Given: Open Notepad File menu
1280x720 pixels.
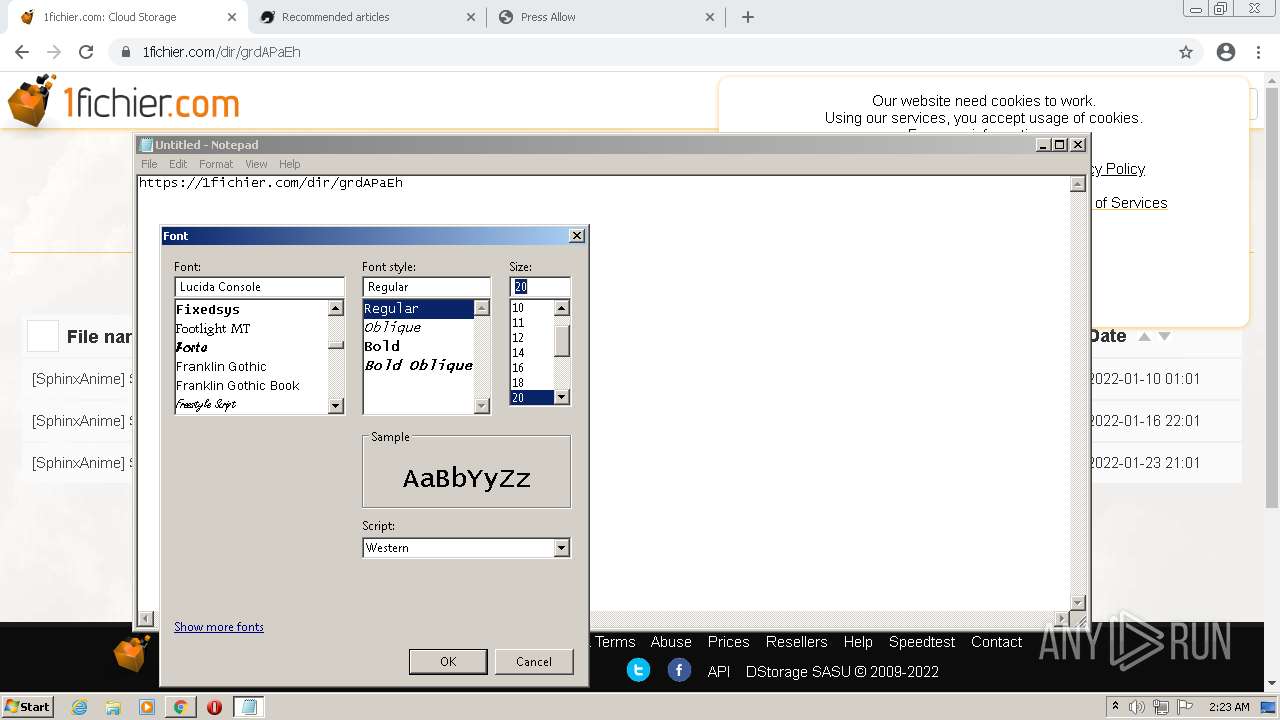Looking at the screenshot, I should (149, 164).
